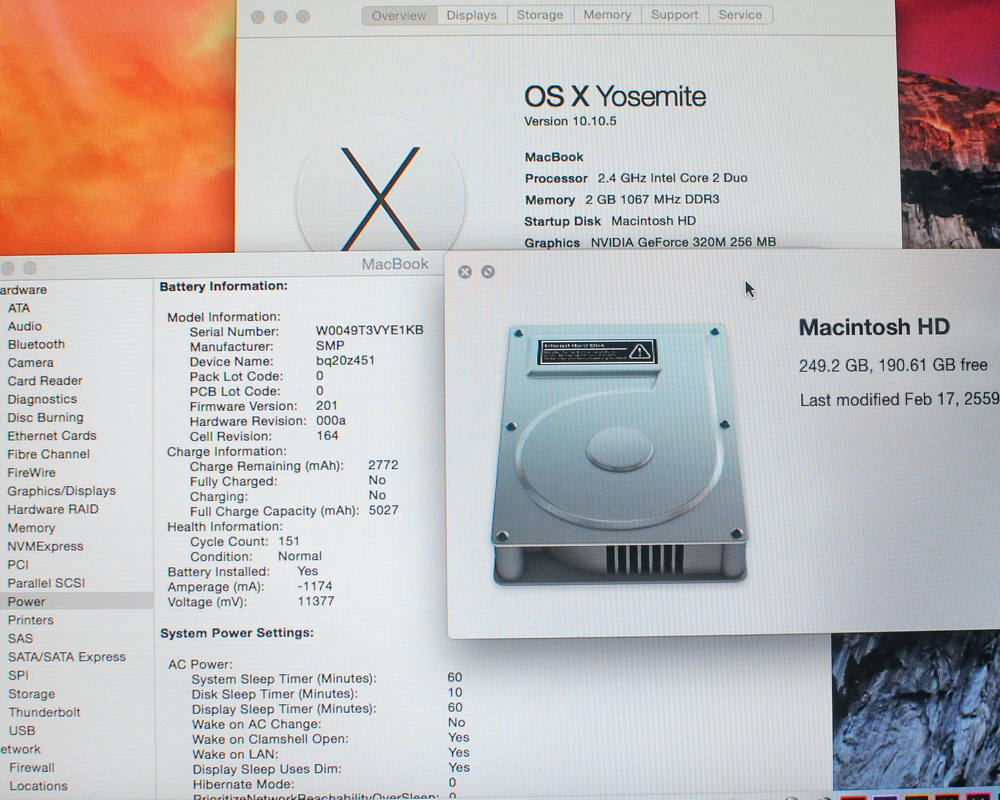Select Graphics/Displays in the sidebar
This screenshot has height=800, width=1000.
[61, 491]
